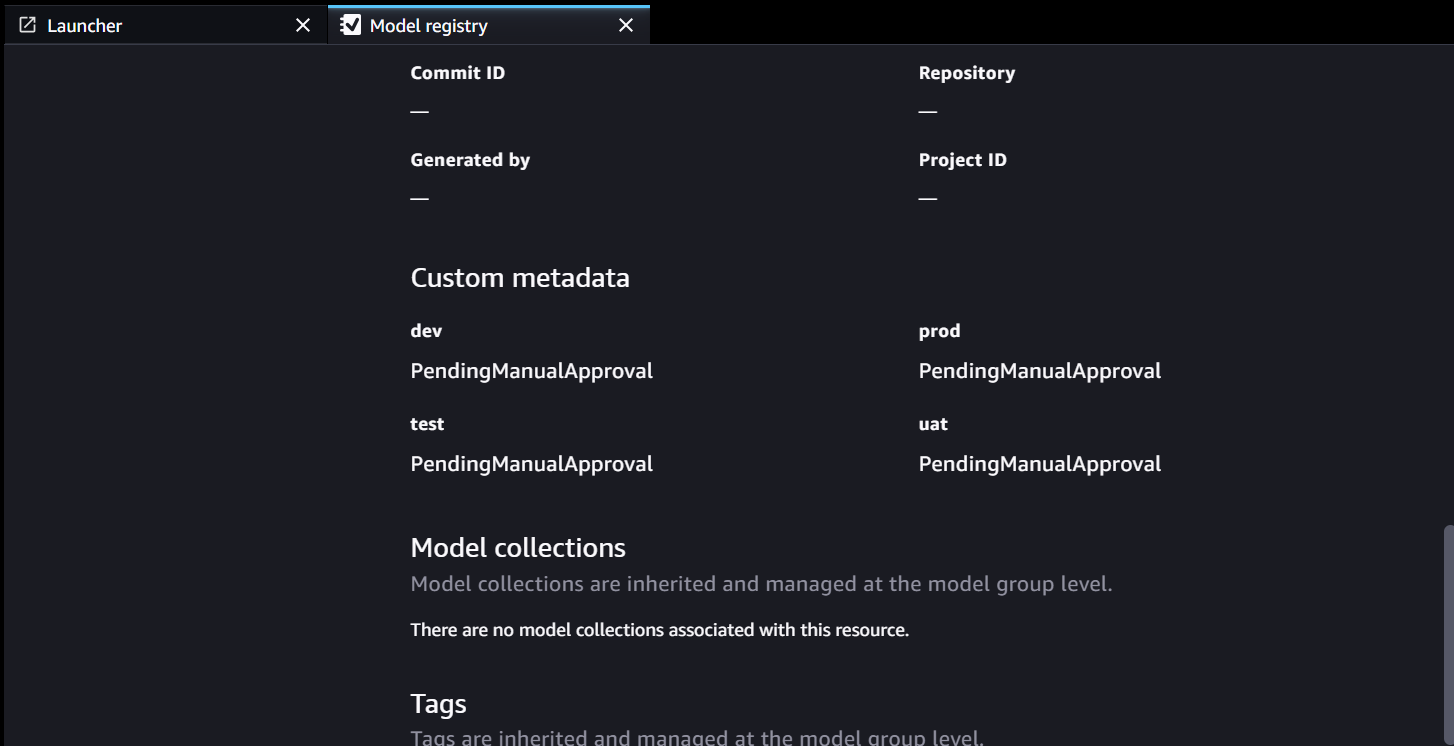Viewport: 1454px width, 746px height.
Task: Click the Project ID dash placeholder
Action: 926,197
